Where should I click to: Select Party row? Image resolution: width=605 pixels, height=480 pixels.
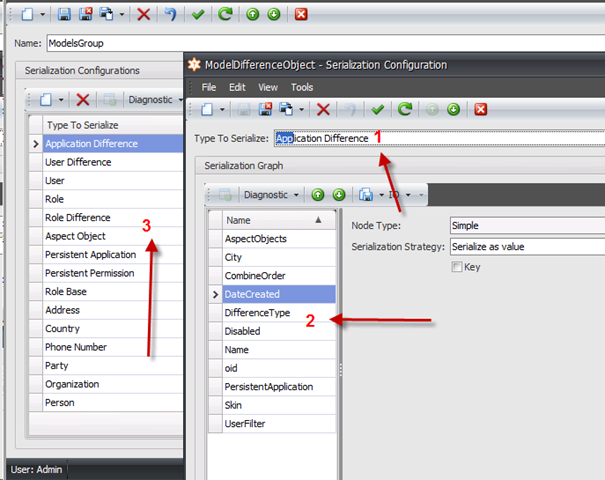113,366
